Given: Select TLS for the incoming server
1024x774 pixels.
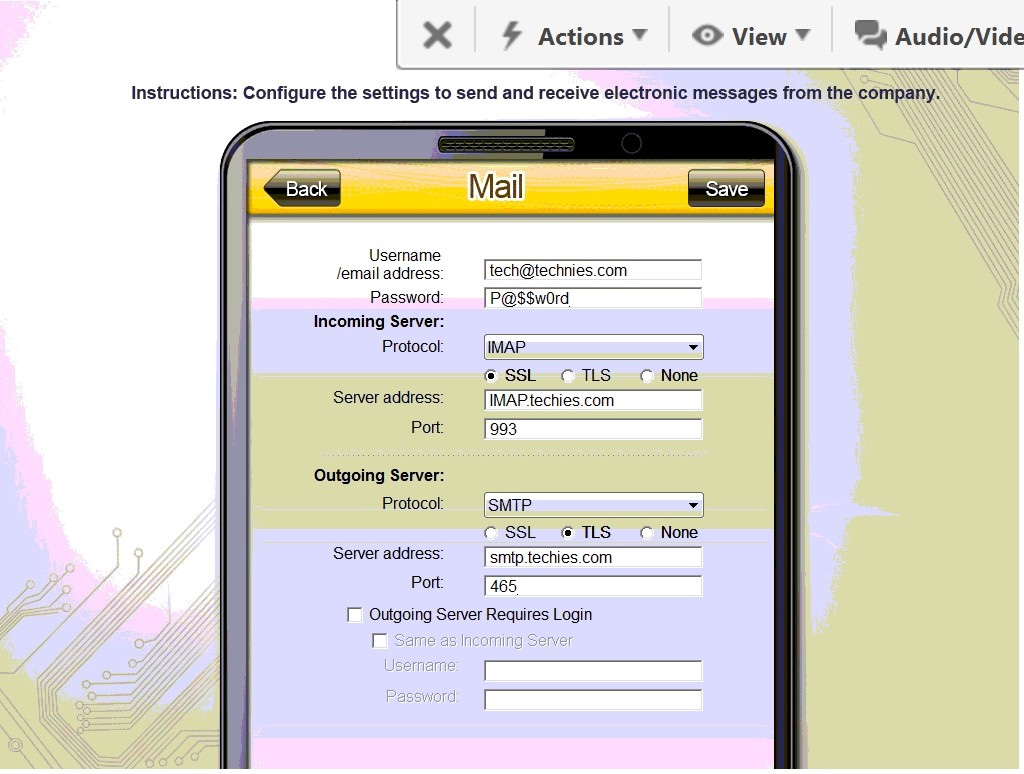Looking at the screenshot, I should click(x=568, y=376).
